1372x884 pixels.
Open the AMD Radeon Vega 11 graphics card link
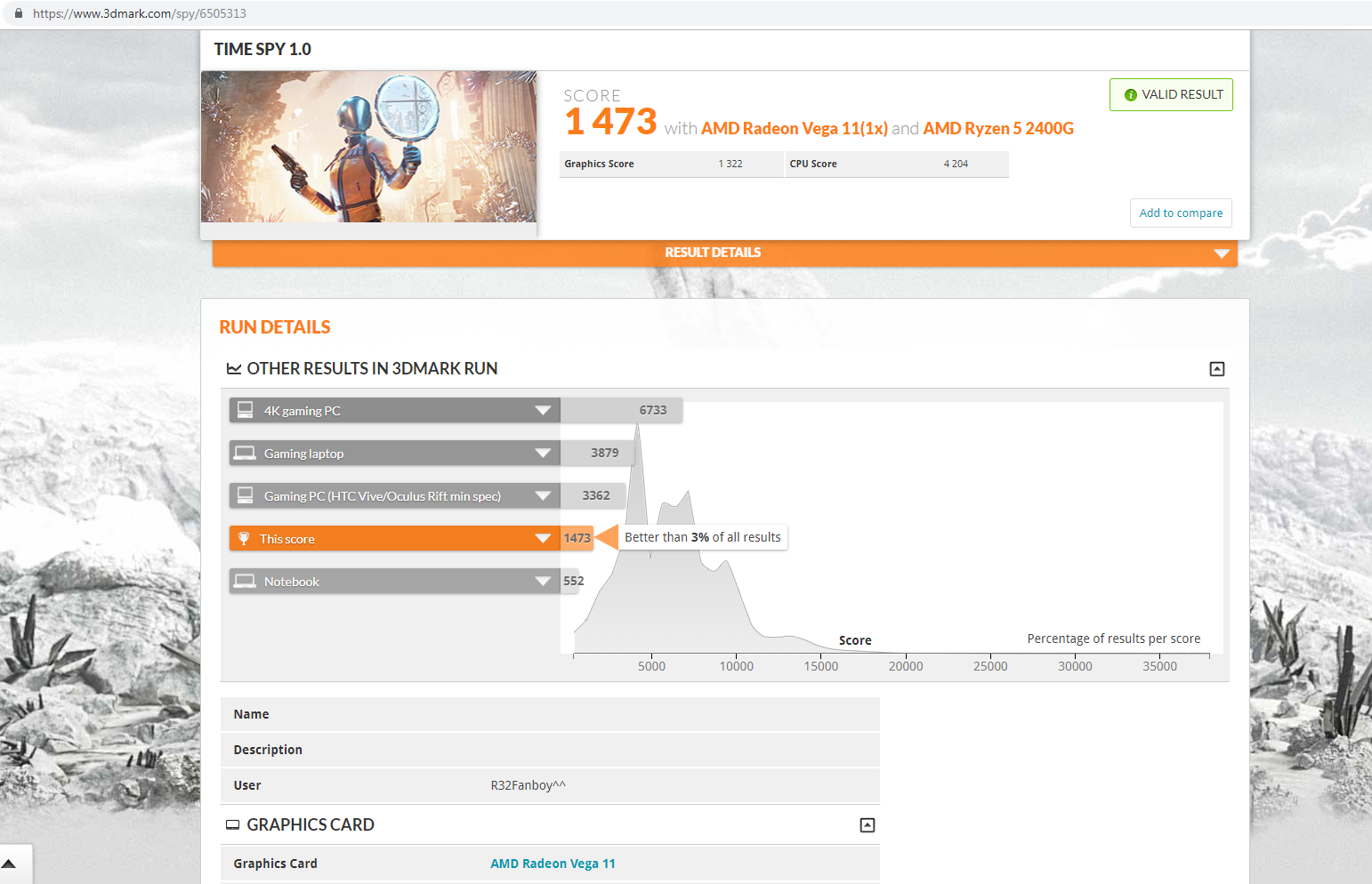tap(553, 864)
